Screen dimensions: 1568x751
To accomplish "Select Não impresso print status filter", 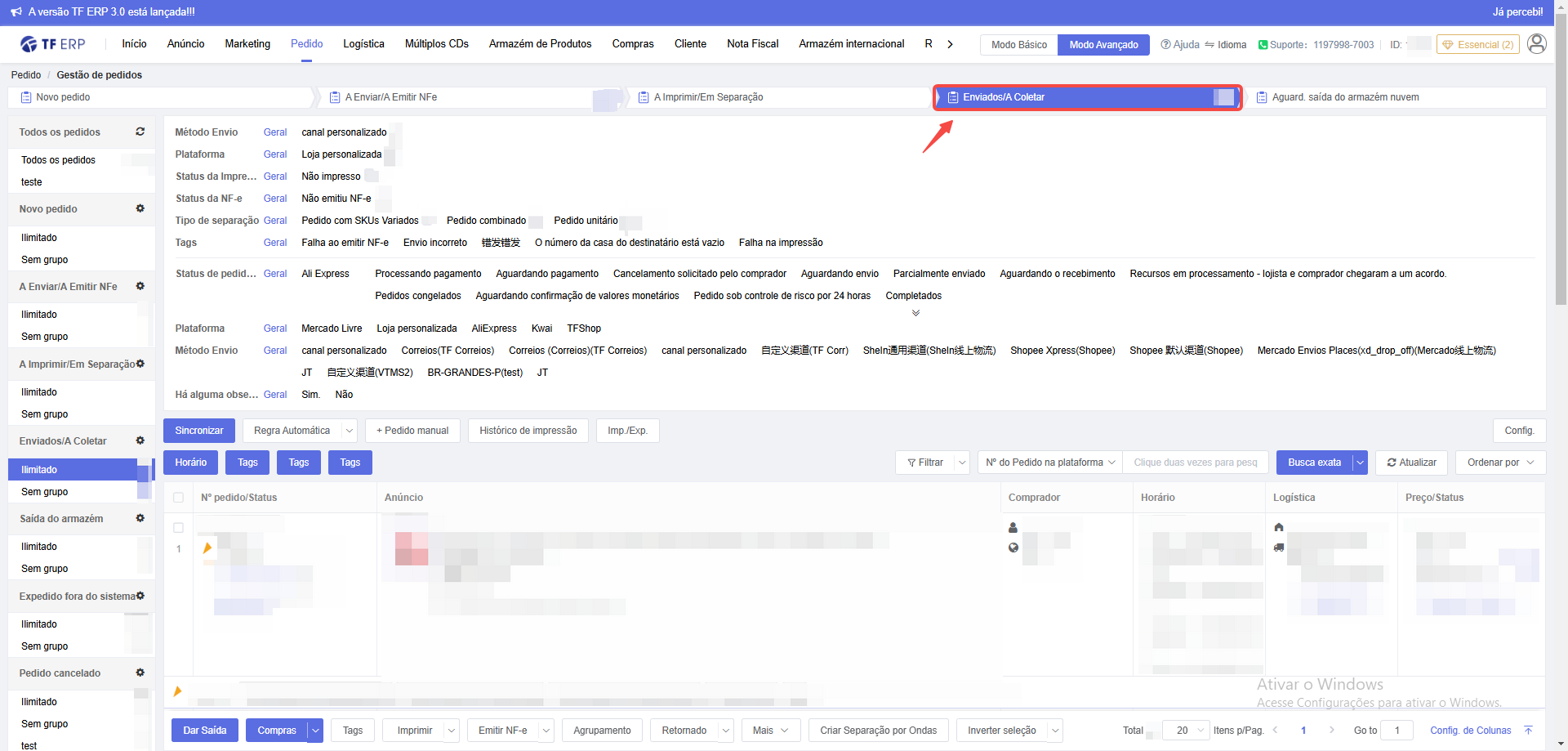I will pyautogui.click(x=331, y=177).
